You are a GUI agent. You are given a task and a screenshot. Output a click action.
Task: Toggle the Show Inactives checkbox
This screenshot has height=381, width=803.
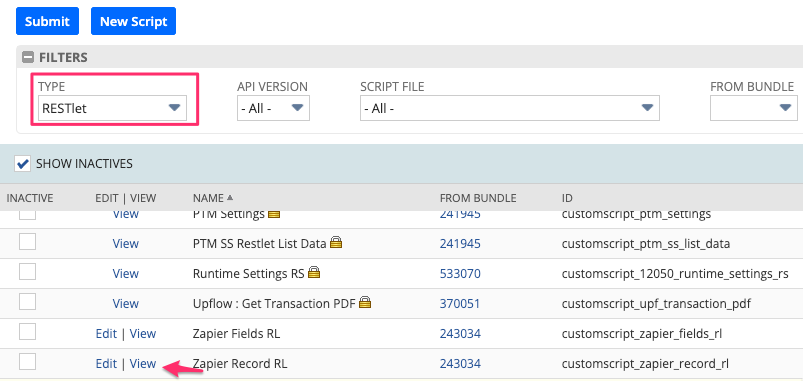[23, 164]
